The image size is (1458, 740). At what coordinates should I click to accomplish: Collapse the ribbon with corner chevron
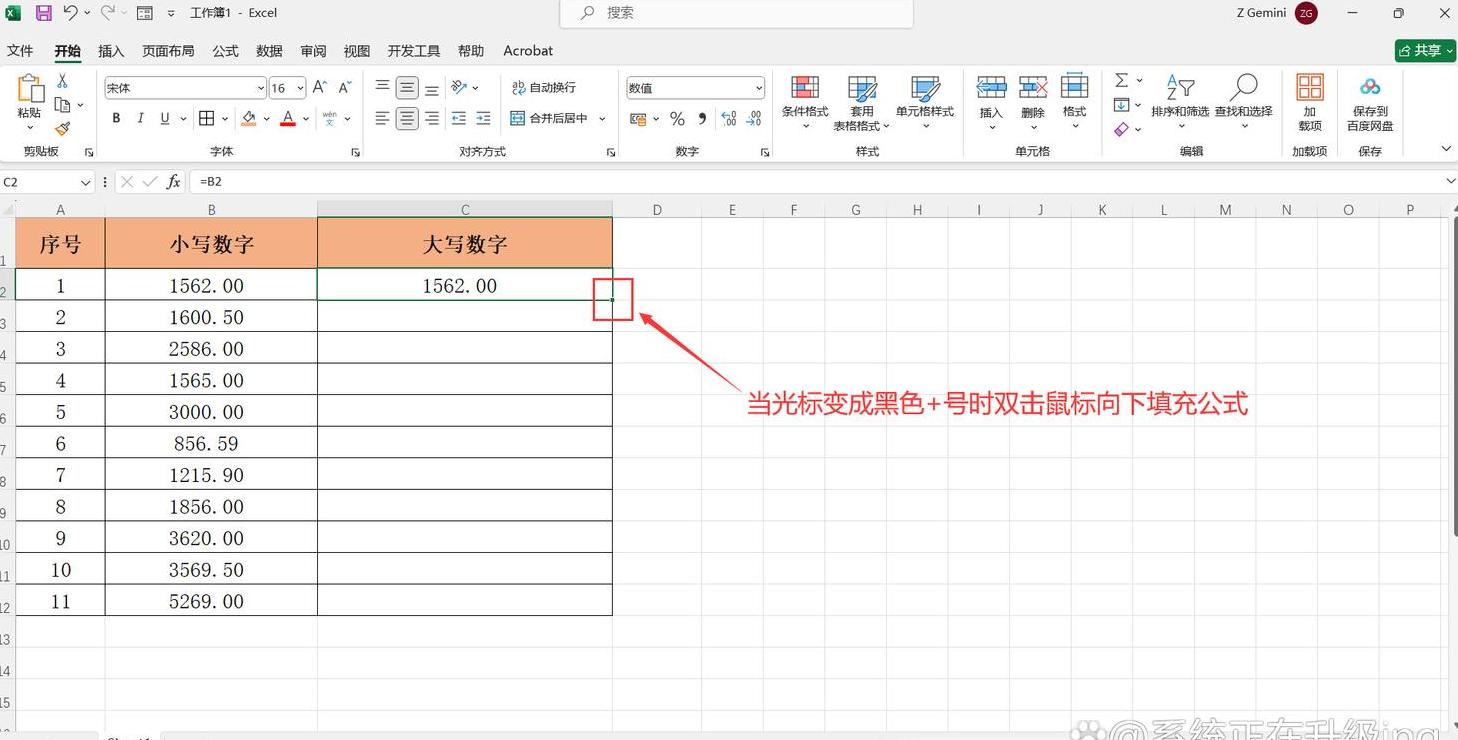pos(1446,149)
